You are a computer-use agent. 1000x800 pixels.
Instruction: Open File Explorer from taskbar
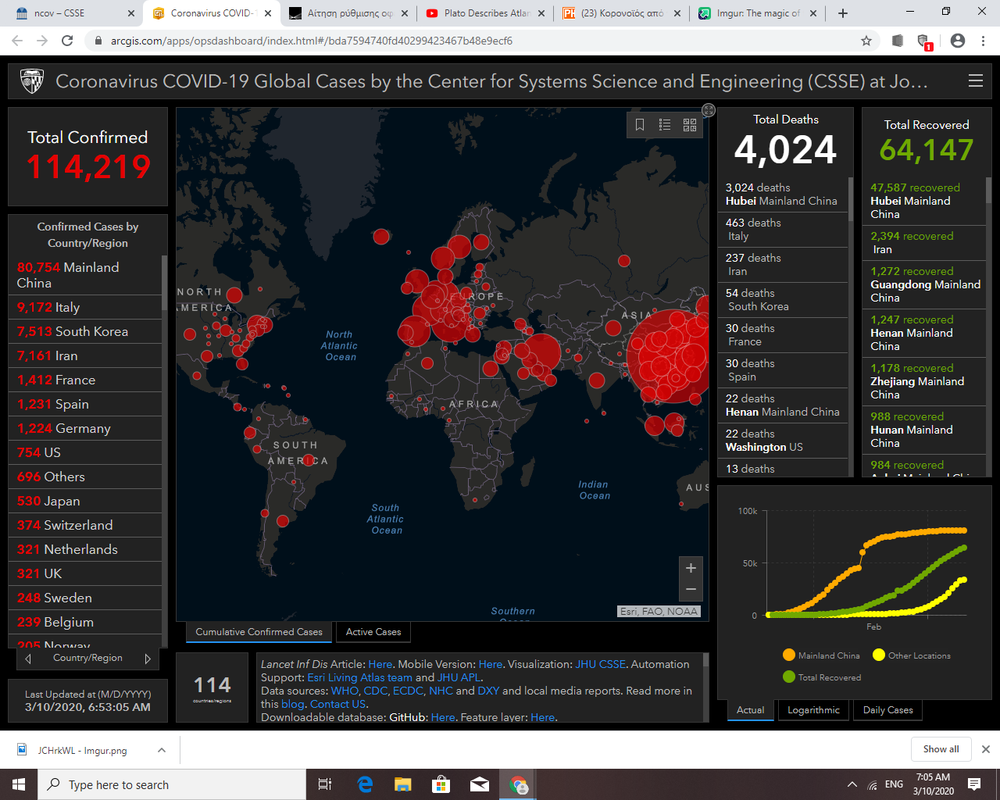pyautogui.click(x=402, y=785)
